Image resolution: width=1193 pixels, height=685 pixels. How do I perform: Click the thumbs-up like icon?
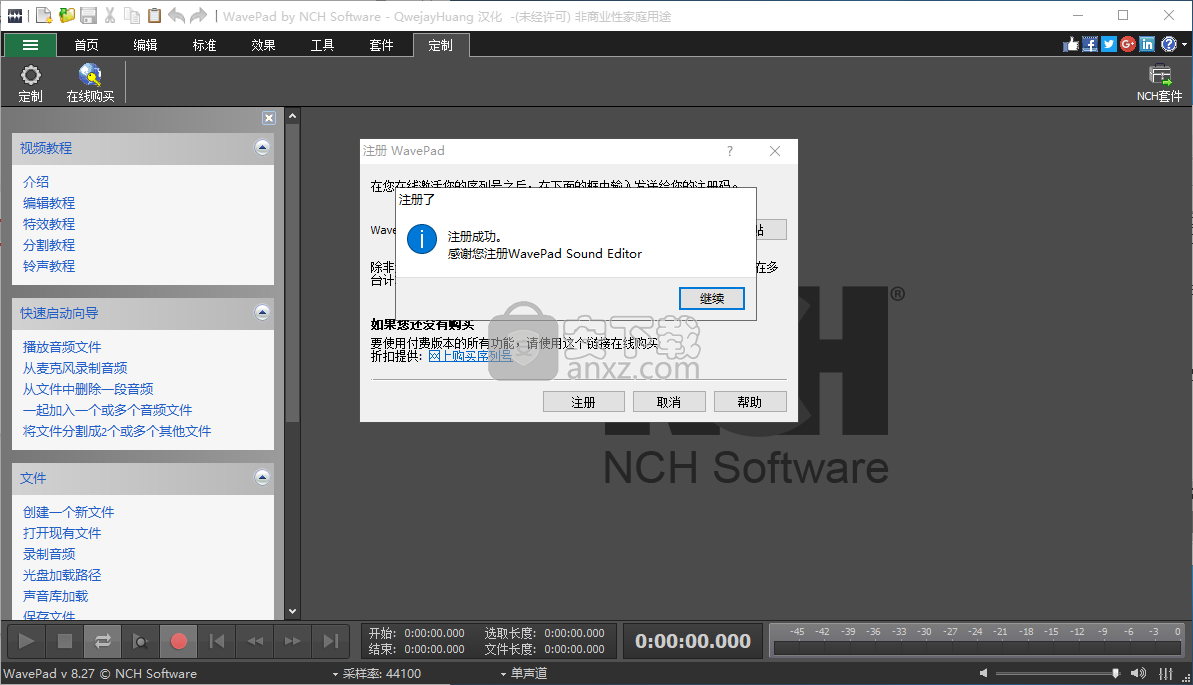[x=1071, y=44]
